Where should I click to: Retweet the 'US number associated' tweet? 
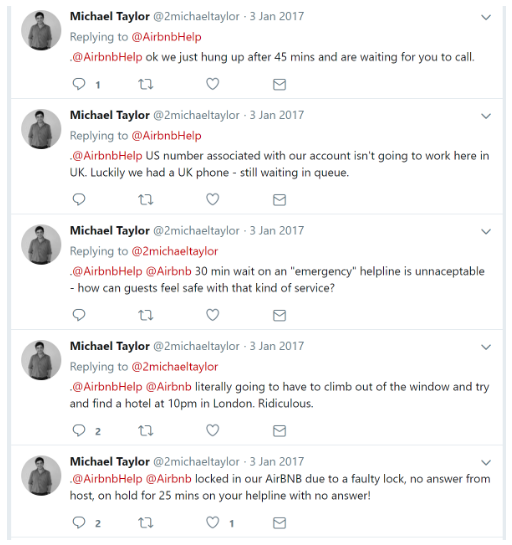click(145, 200)
